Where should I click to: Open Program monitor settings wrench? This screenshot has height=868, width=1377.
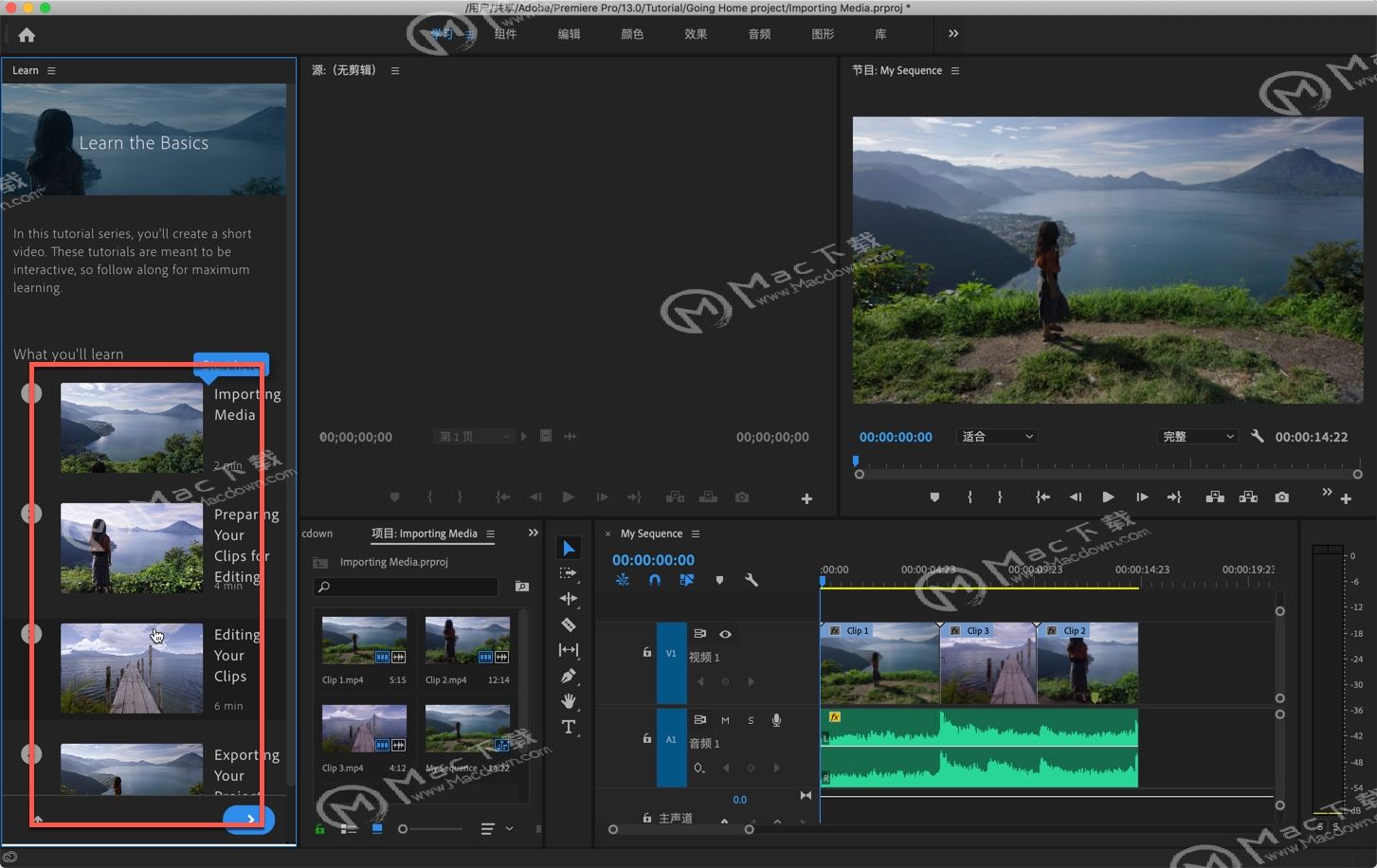(x=1258, y=437)
